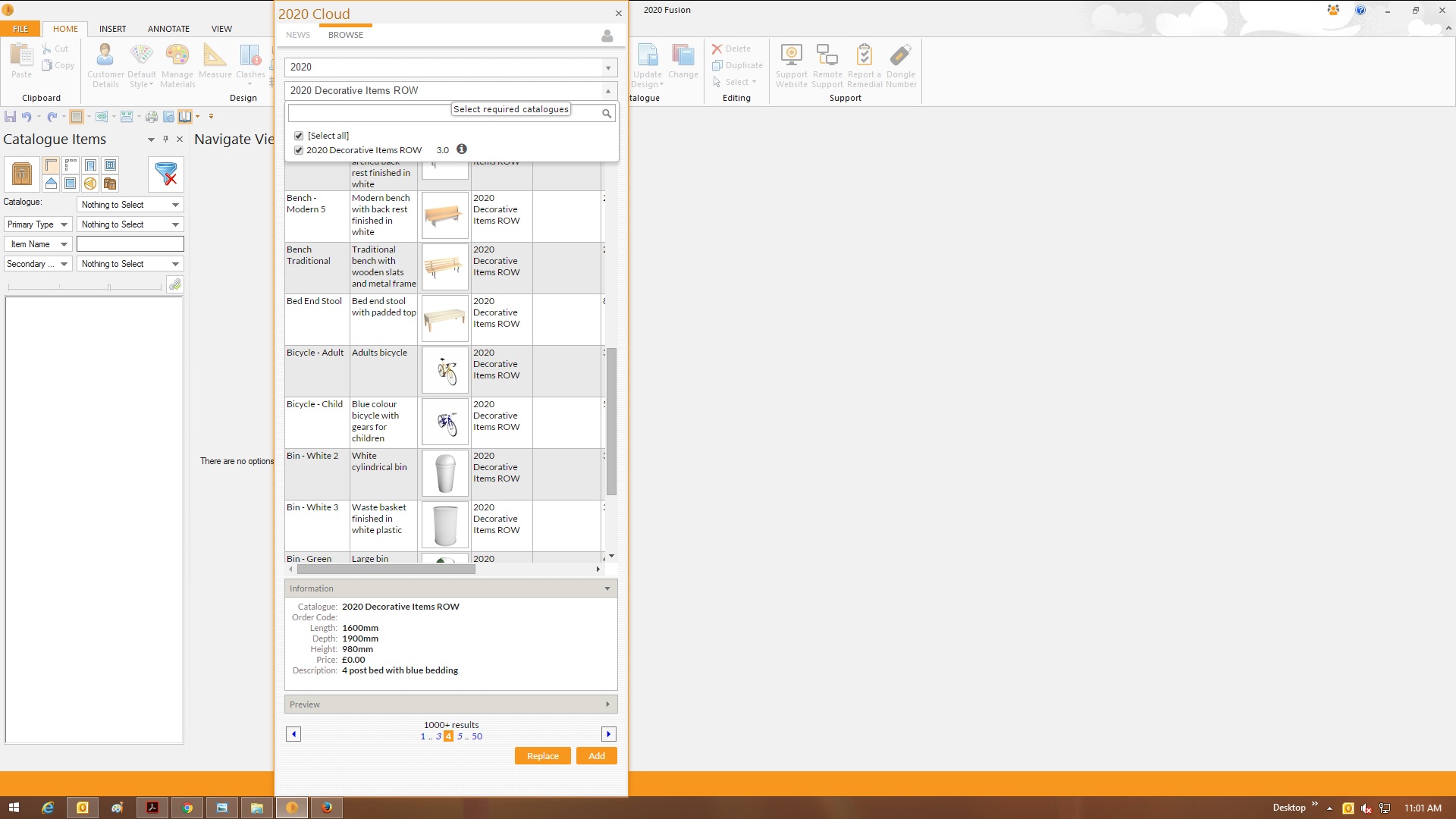Click the Save icon in quick access toolbar
The image size is (1456, 819).
pos(10,116)
